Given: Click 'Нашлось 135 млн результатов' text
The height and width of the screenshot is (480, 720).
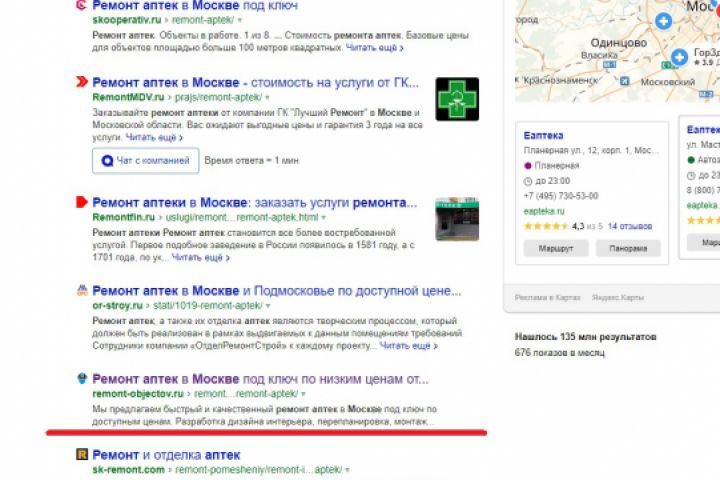Looking at the screenshot, I should [x=585, y=337].
